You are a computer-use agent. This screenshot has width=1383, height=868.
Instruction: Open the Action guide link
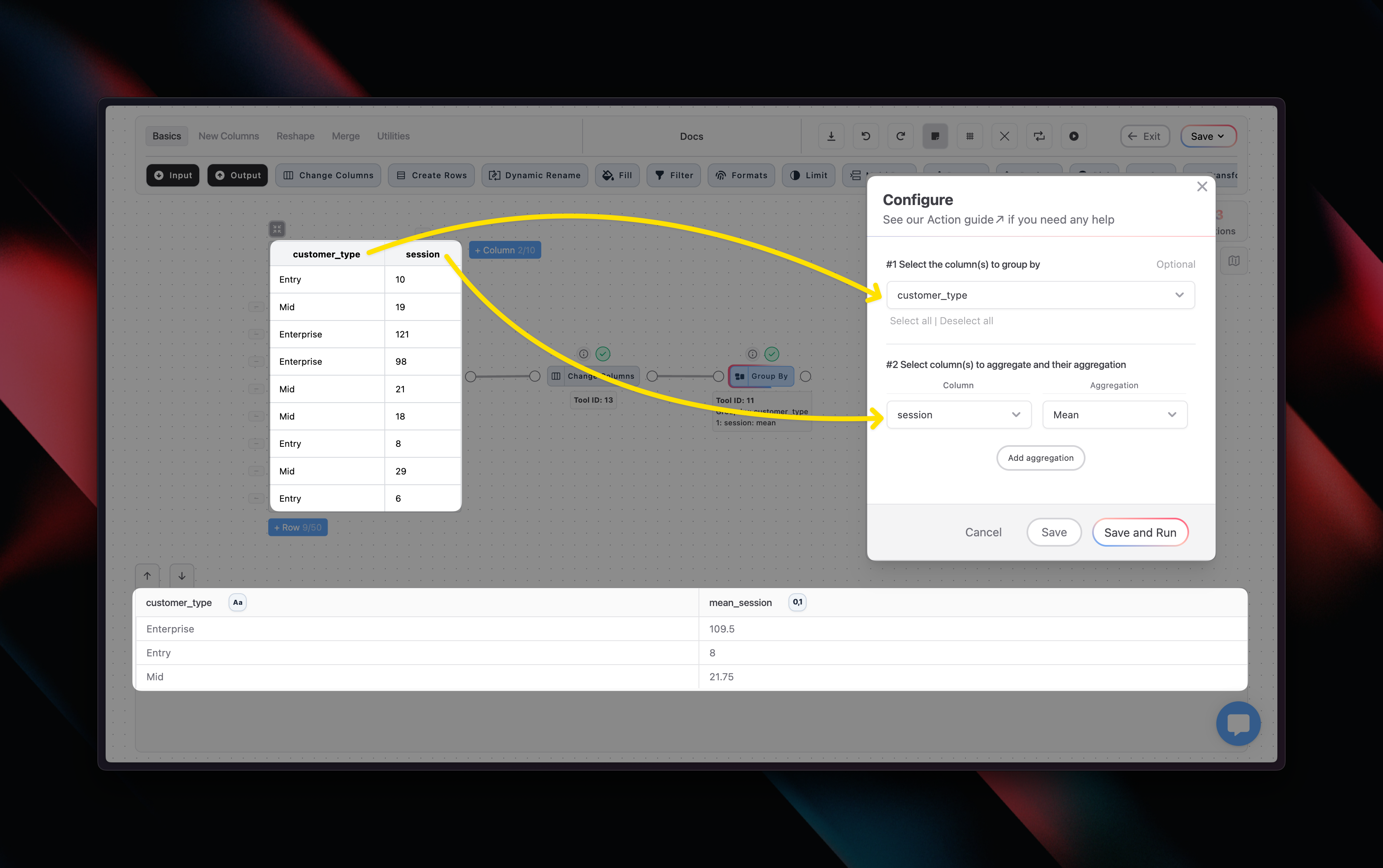coord(965,220)
